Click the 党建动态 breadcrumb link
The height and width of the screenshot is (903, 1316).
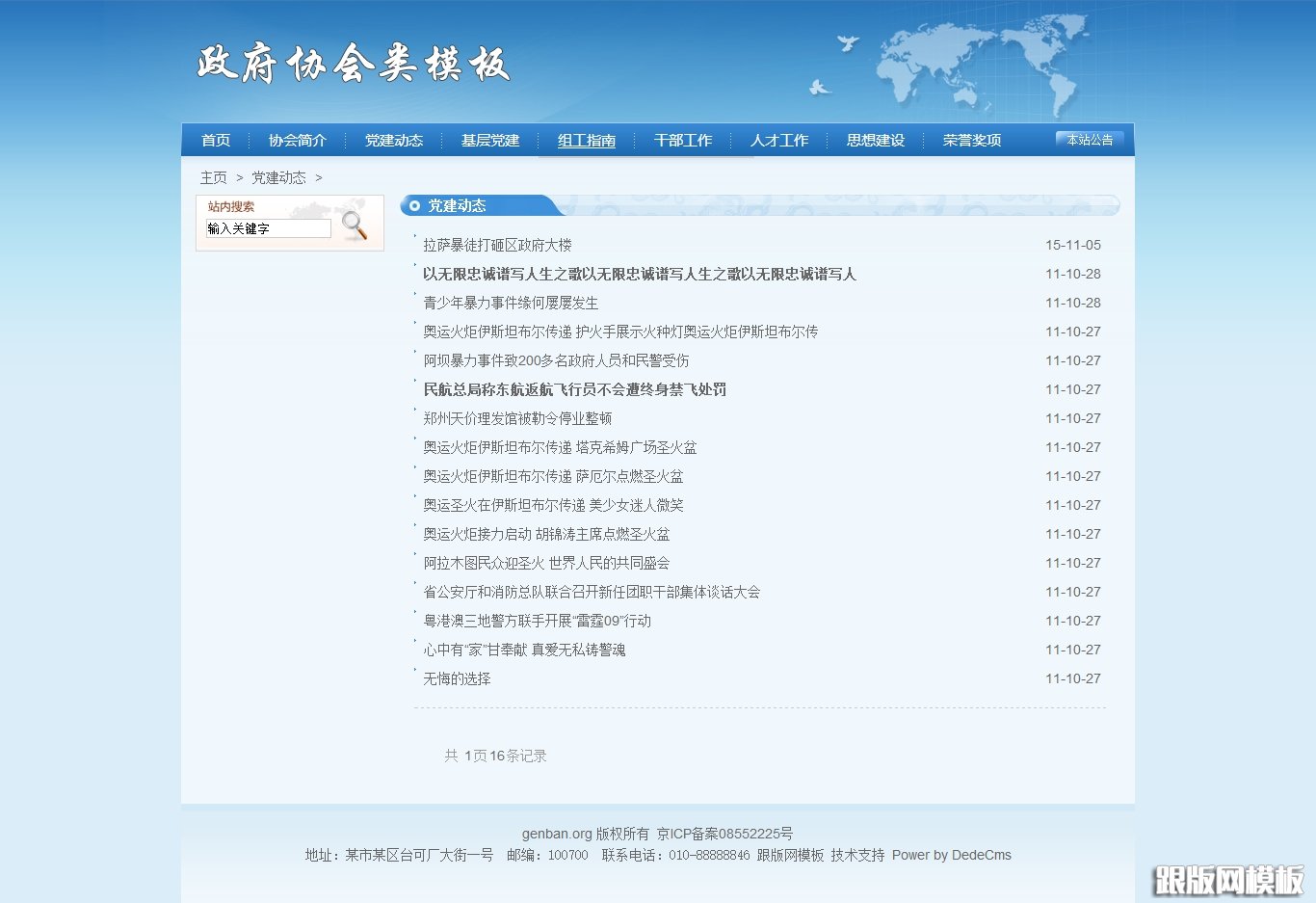coord(278,177)
